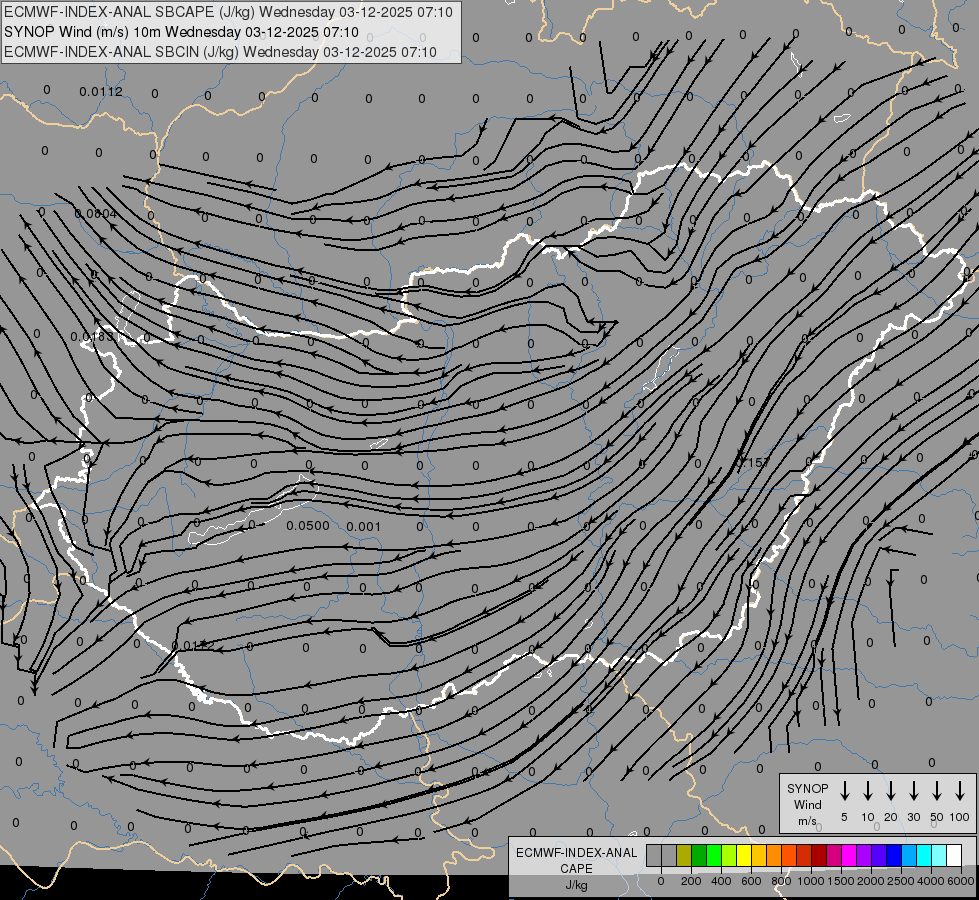The height and width of the screenshot is (900, 979).
Task: Select the purple CAPE swatch before 2000
Action: tap(863, 855)
